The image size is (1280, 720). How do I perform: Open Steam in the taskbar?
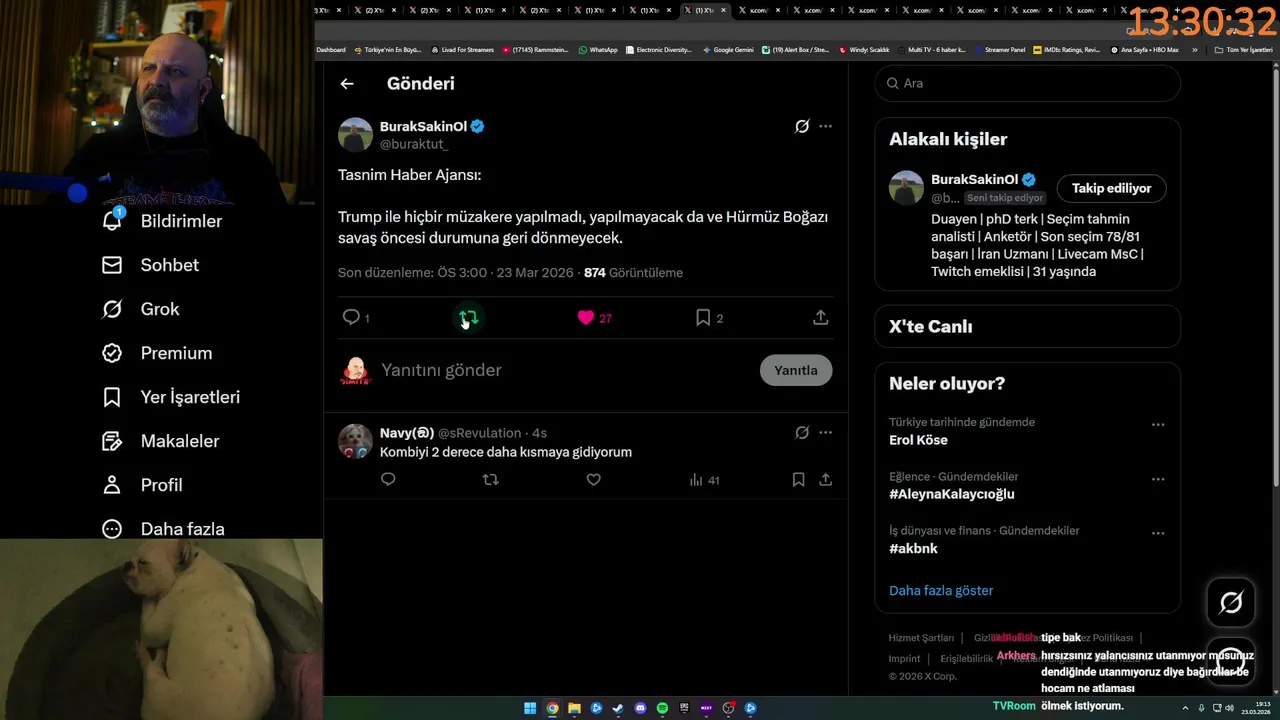[x=618, y=708]
